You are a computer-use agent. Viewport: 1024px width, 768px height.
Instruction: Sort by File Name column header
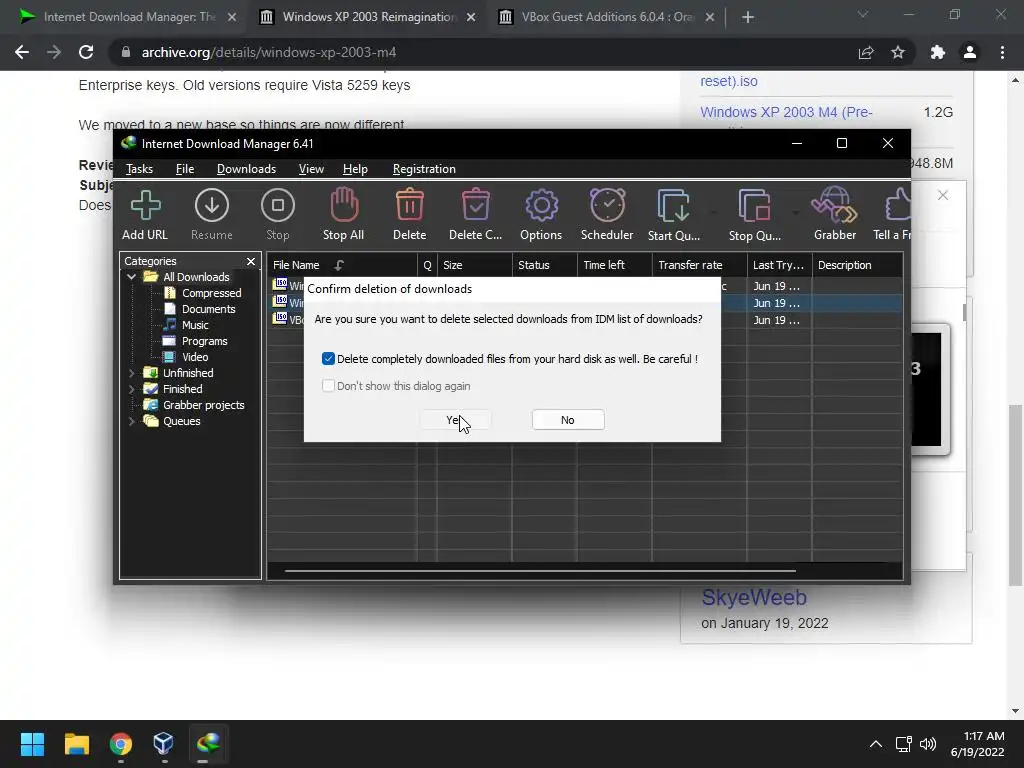point(342,265)
